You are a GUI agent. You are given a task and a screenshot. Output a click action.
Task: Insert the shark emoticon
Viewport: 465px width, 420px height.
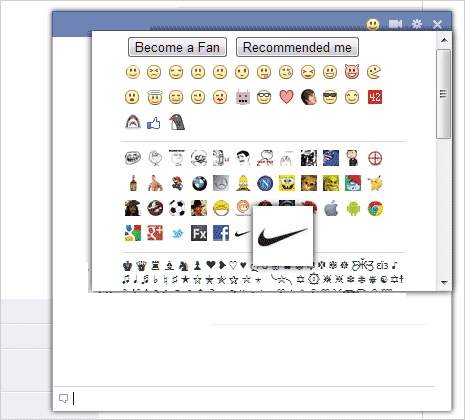coord(133,122)
